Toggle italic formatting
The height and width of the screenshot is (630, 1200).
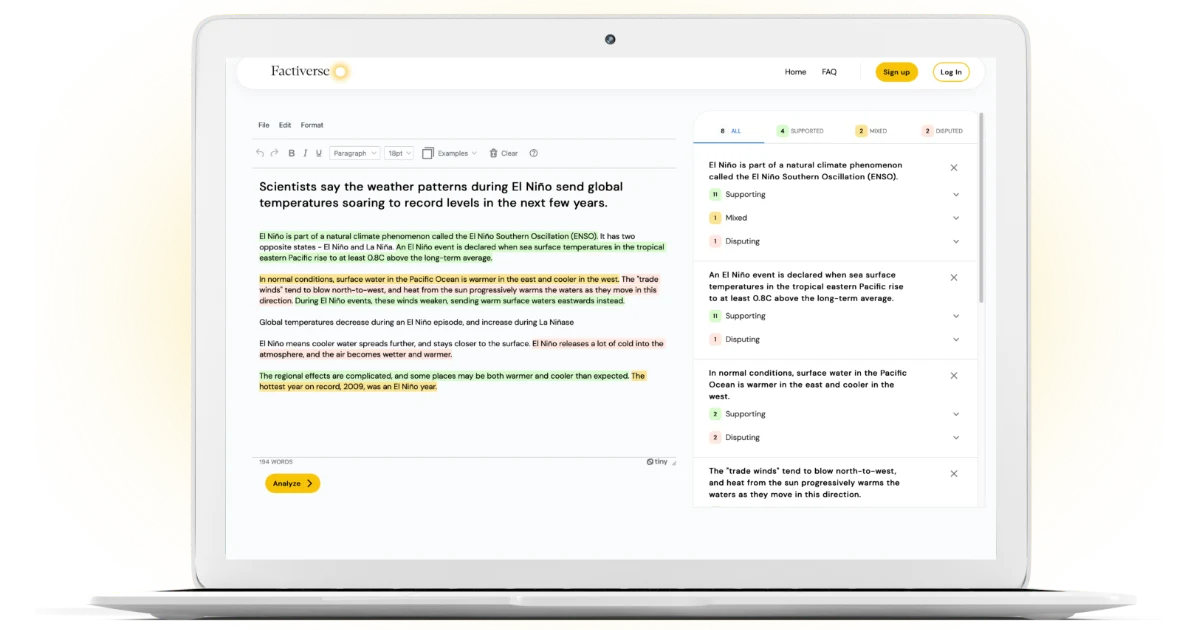click(305, 153)
